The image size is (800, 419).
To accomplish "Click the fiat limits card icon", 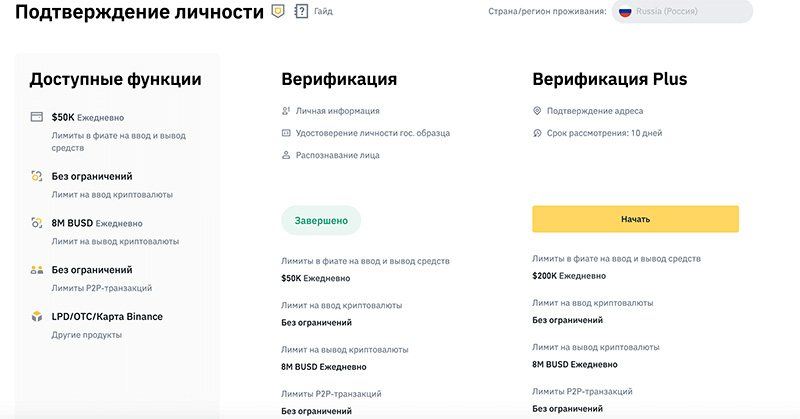I will [36, 117].
